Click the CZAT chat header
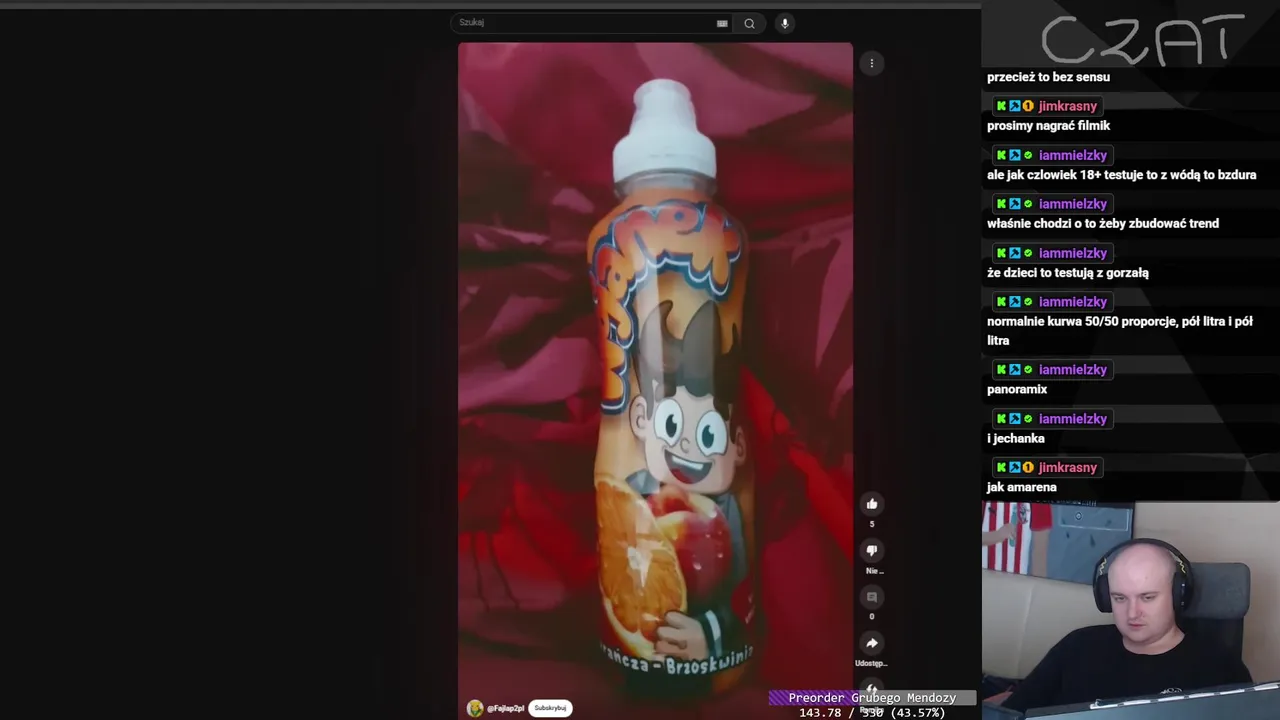 point(1143,40)
